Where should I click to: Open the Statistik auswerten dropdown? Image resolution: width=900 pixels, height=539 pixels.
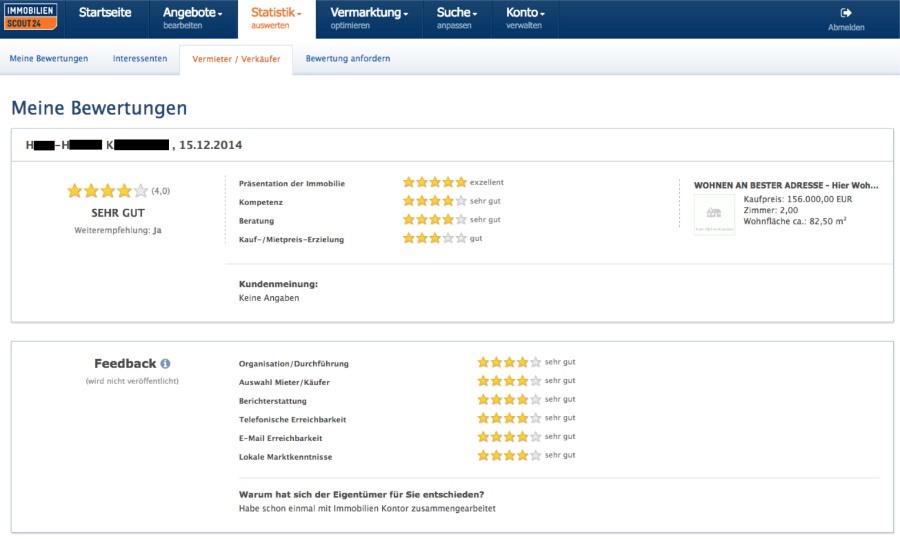pyautogui.click(x=277, y=18)
